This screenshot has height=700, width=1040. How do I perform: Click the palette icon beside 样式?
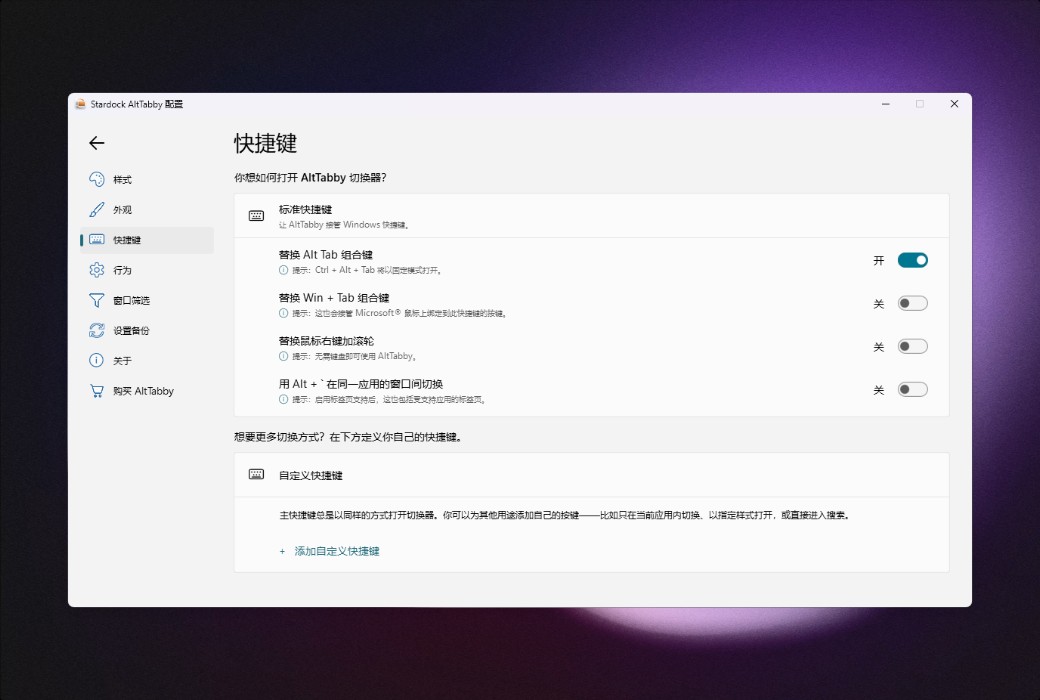[97, 179]
